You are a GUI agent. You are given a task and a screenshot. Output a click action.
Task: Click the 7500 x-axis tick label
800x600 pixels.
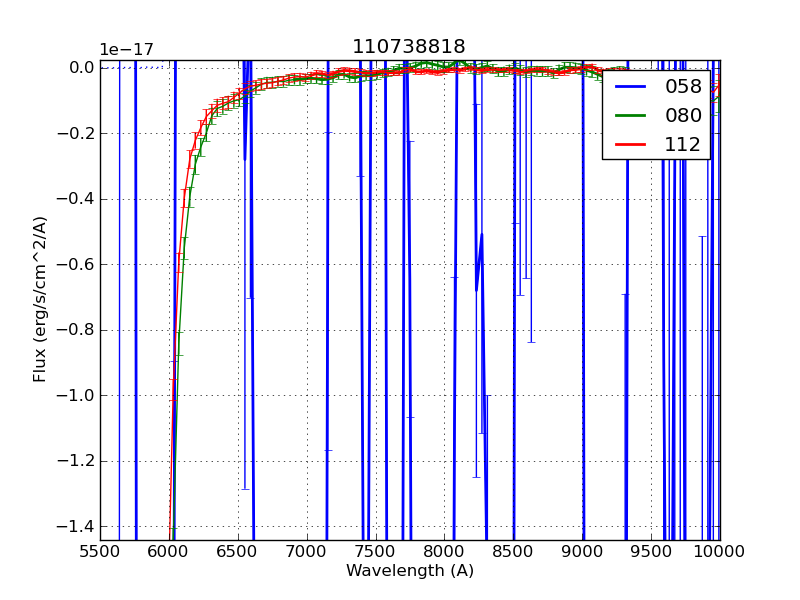coord(376,551)
